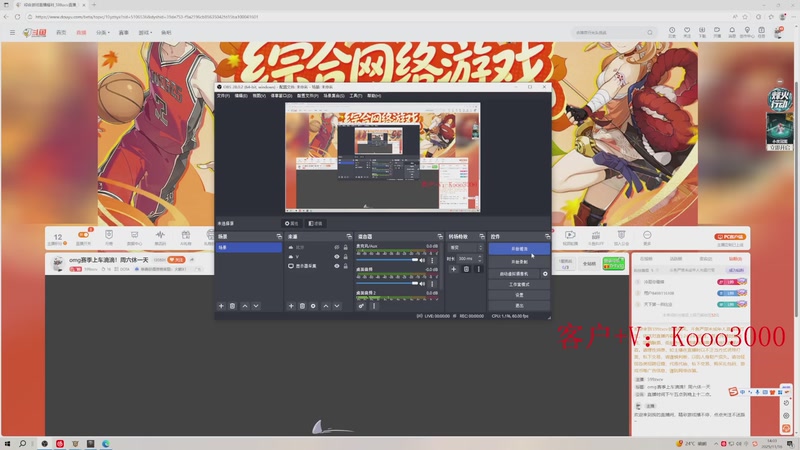
Task: Toggle lock on the first greyed-out source
Action: 345,247
